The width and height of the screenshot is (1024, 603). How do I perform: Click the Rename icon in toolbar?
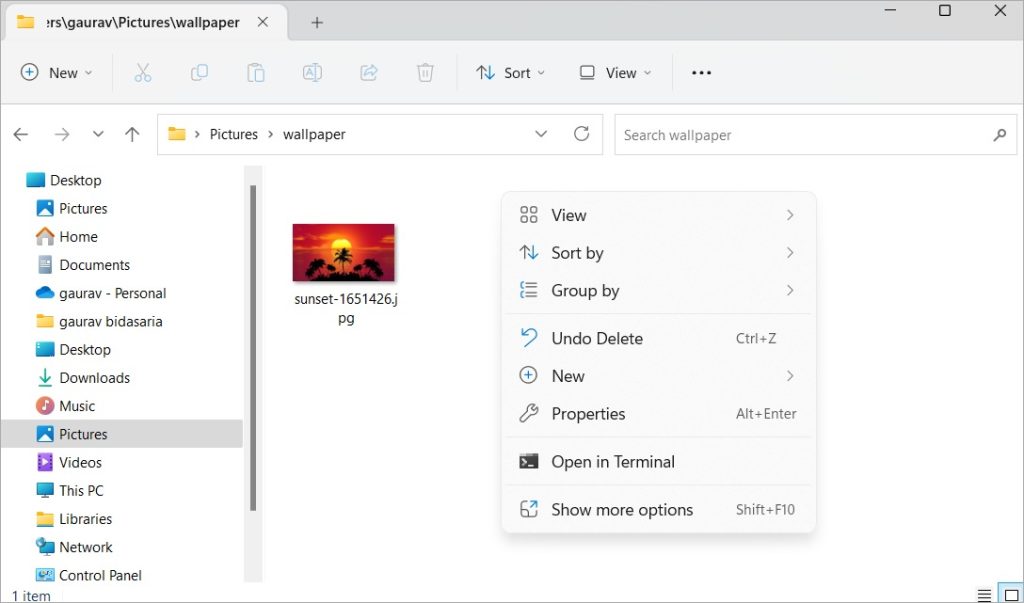point(312,72)
